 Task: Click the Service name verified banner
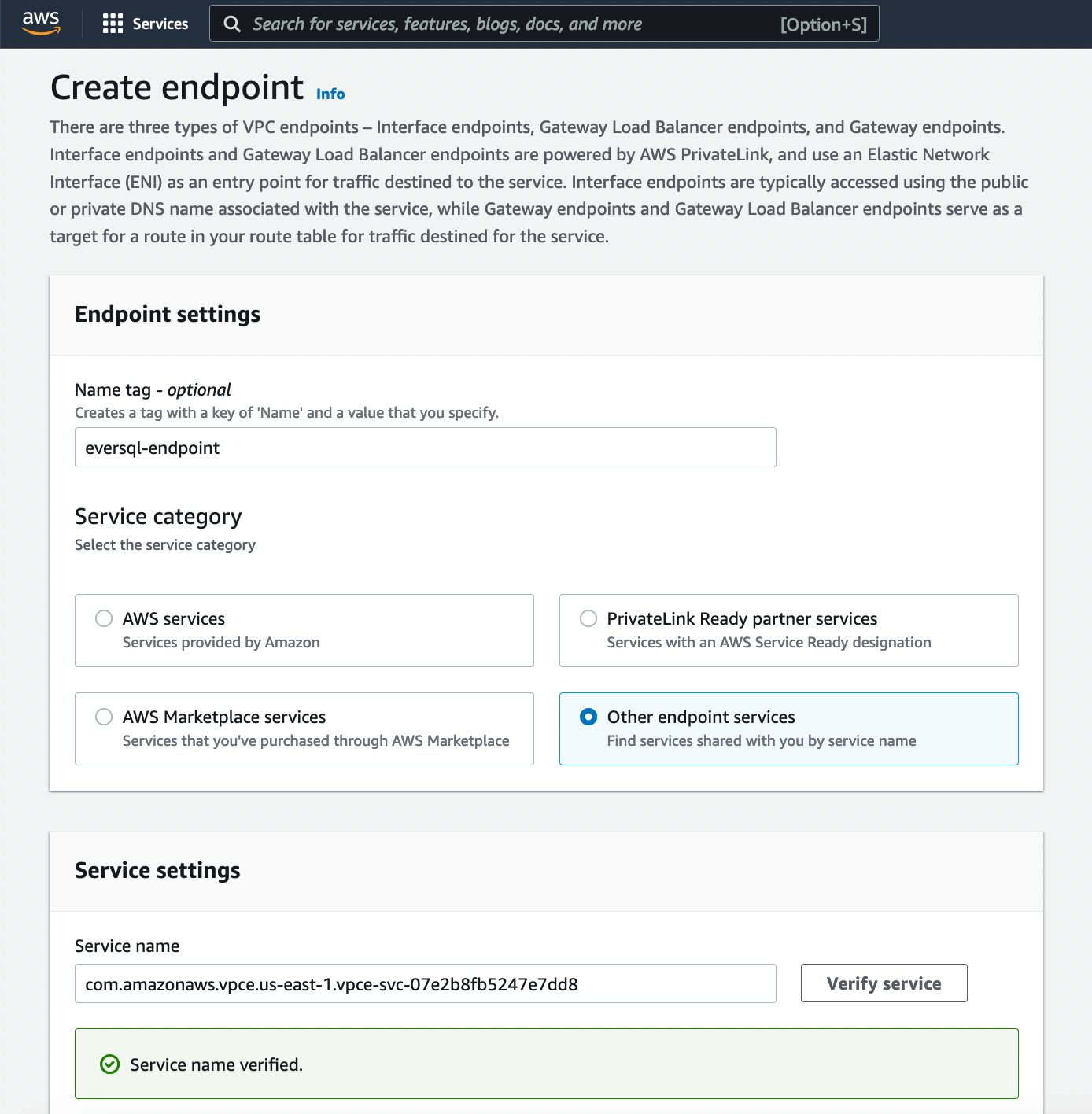547,1064
